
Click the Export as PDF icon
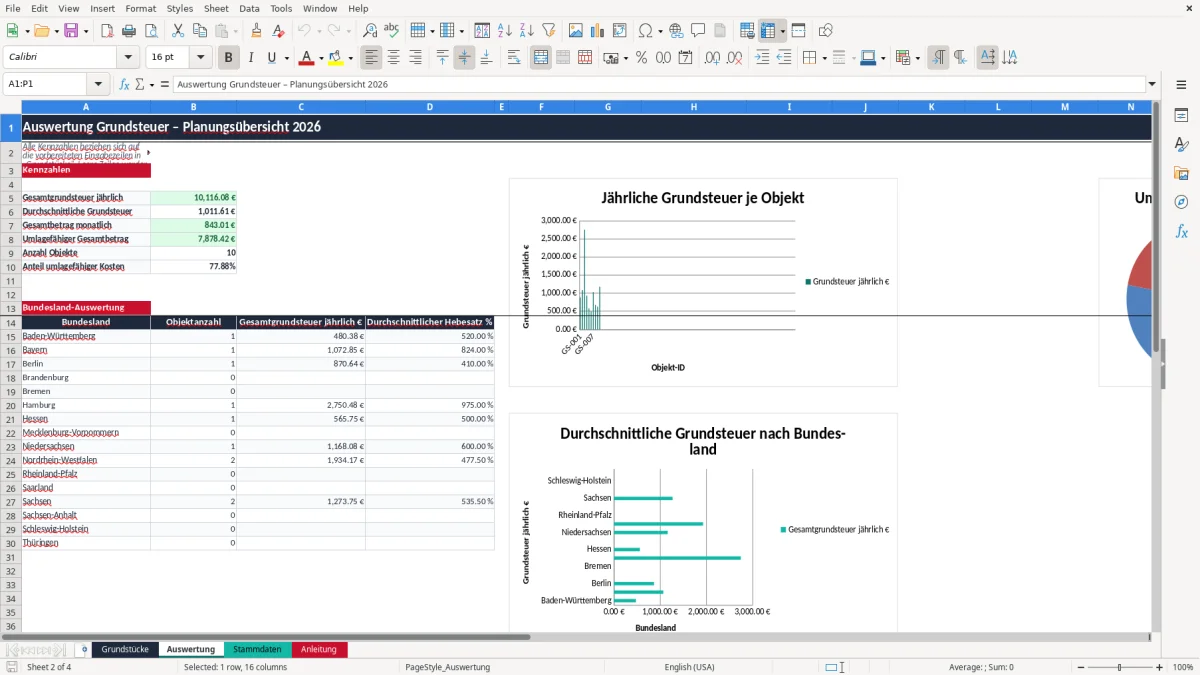(107, 31)
